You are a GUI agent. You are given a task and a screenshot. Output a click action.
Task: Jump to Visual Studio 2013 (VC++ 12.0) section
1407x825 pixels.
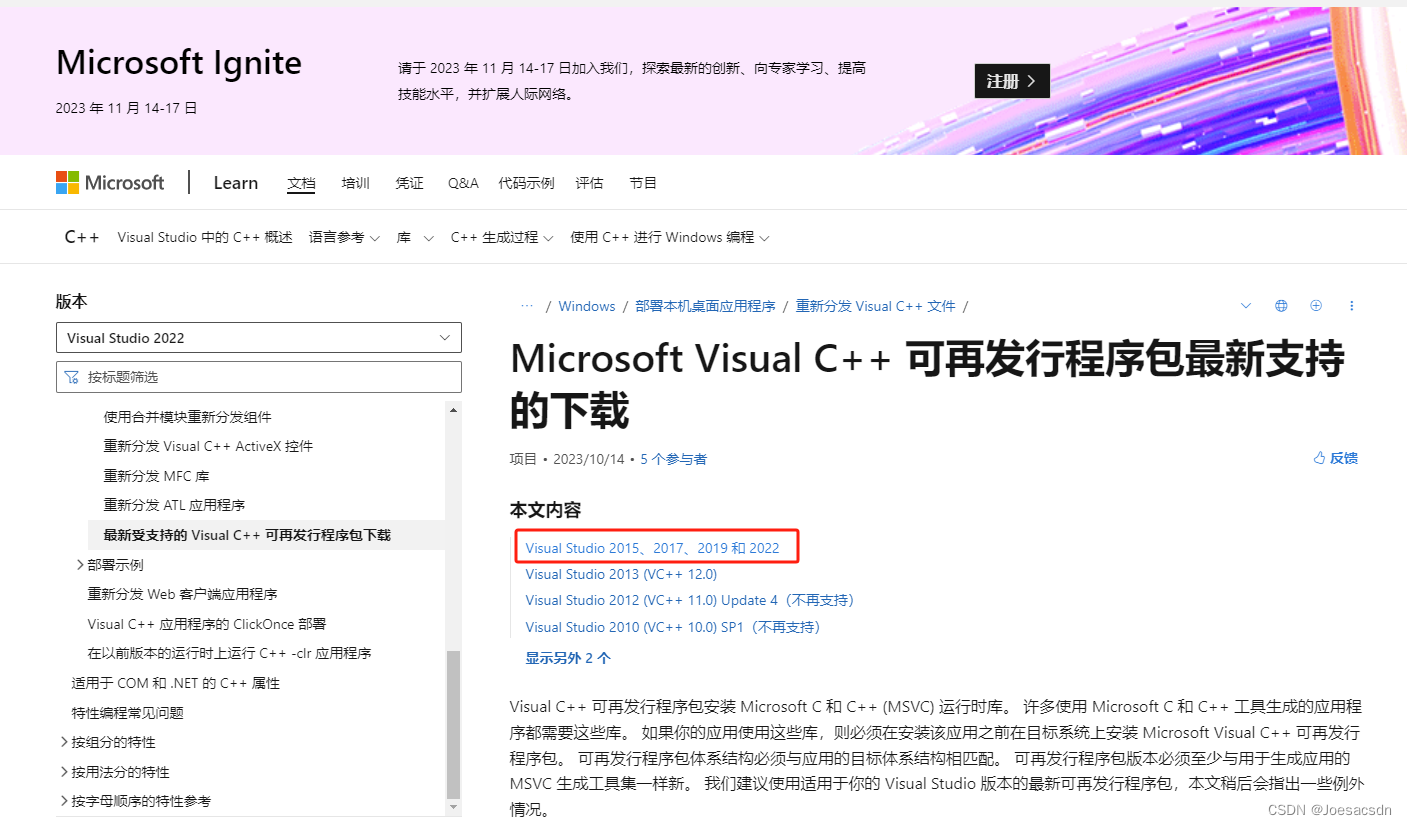click(x=621, y=574)
